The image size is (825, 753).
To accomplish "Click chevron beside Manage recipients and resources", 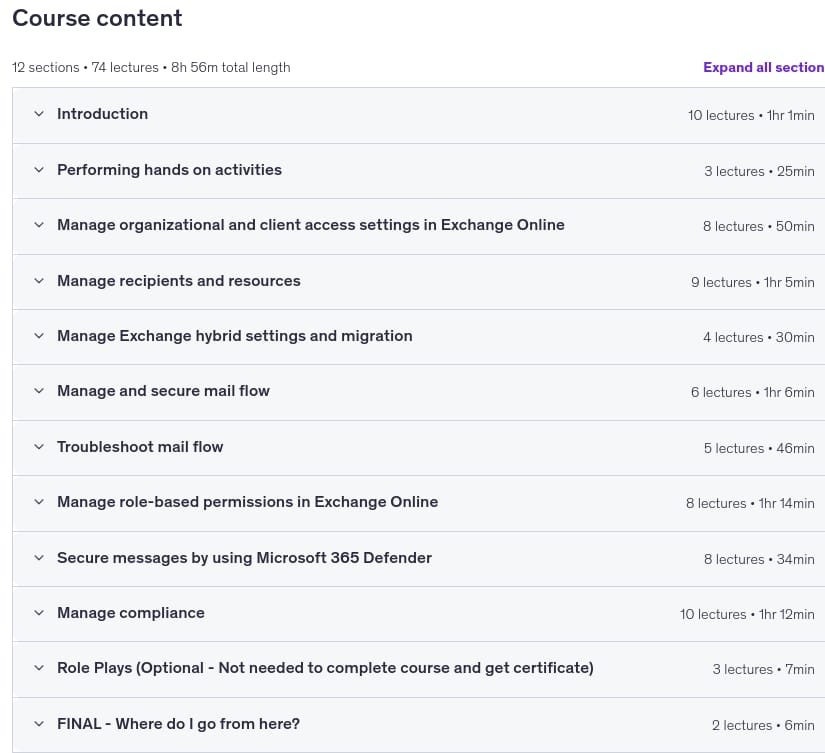I will point(39,280).
